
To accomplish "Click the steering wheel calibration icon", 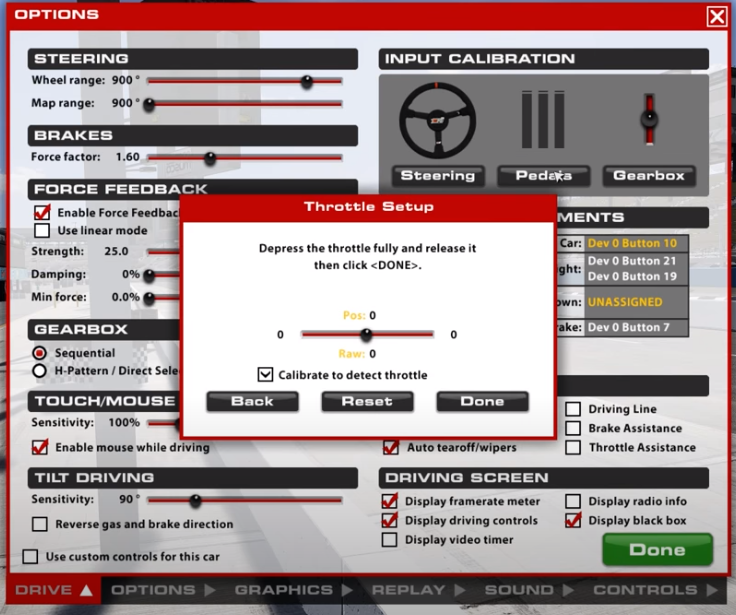I will coord(437,120).
